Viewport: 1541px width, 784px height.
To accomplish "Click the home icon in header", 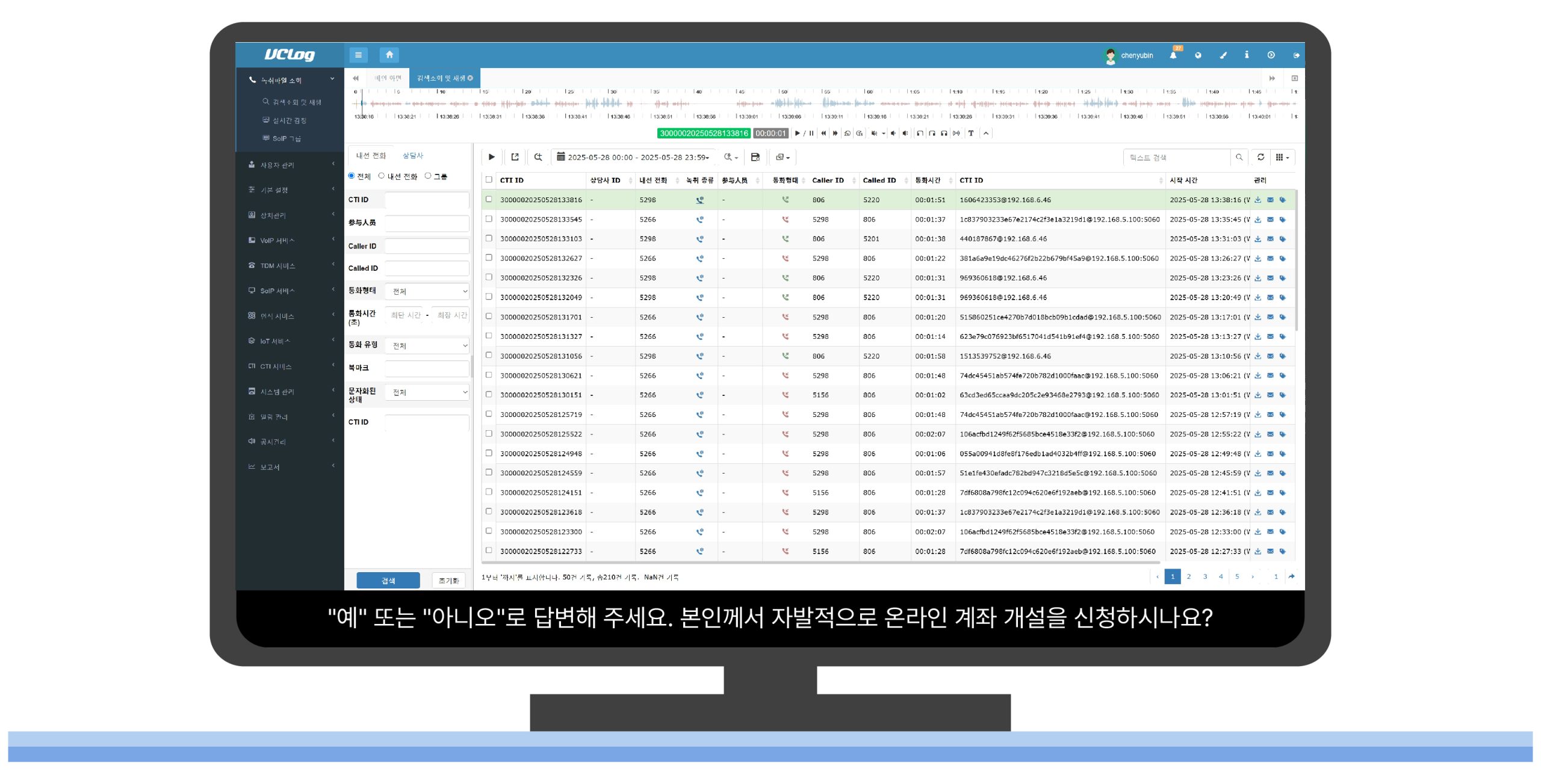I will (389, 55).
